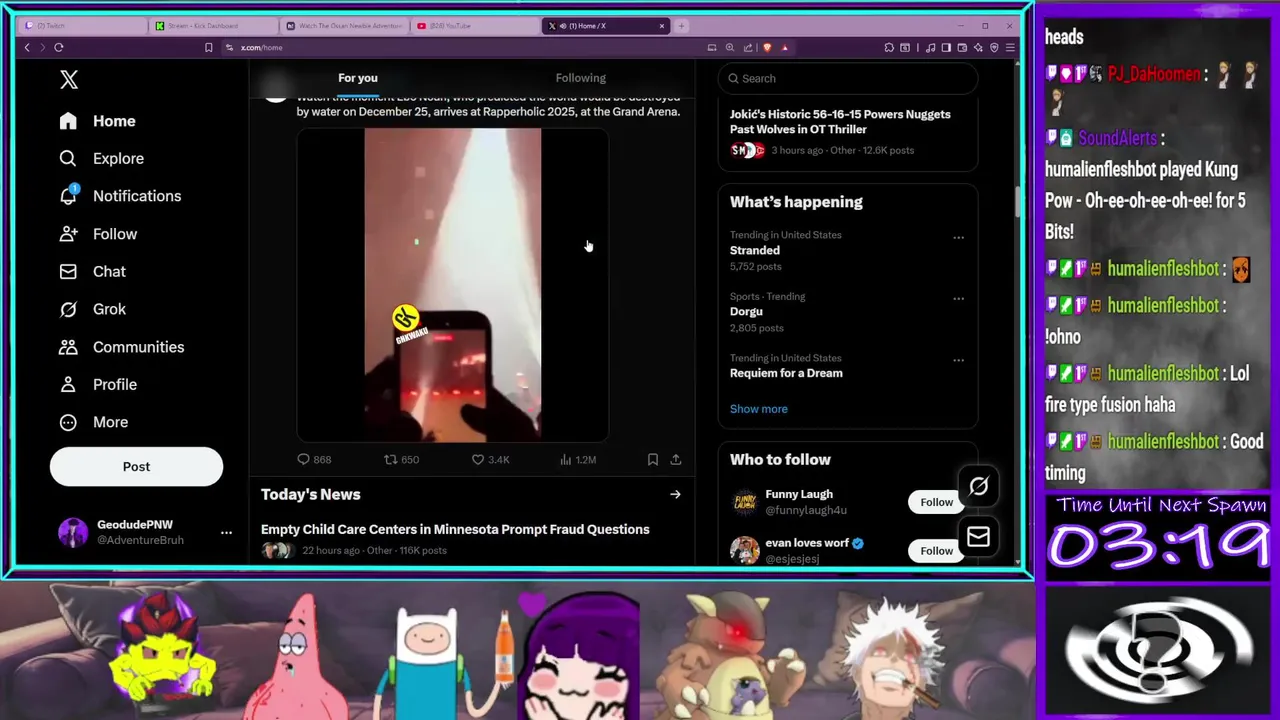Viewport: 1280px width, 720px height.
Task: Click the X logo in the sidebar
Action: pos(69,80)
